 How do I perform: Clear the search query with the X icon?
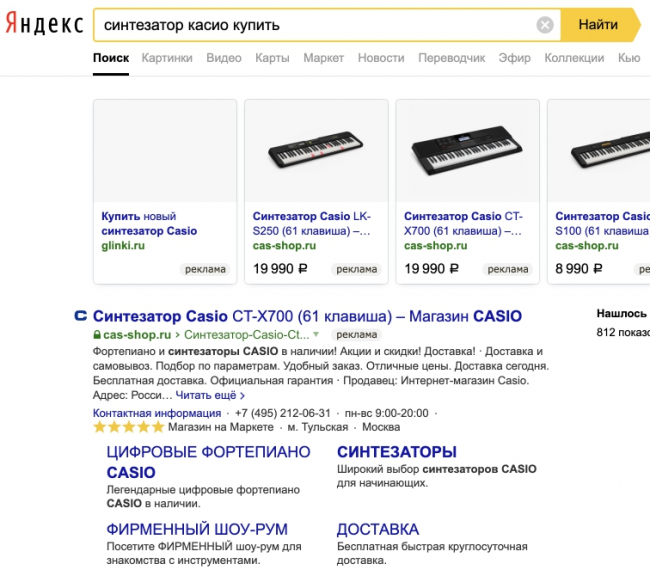pyautogui.click(x=545, y=25)
